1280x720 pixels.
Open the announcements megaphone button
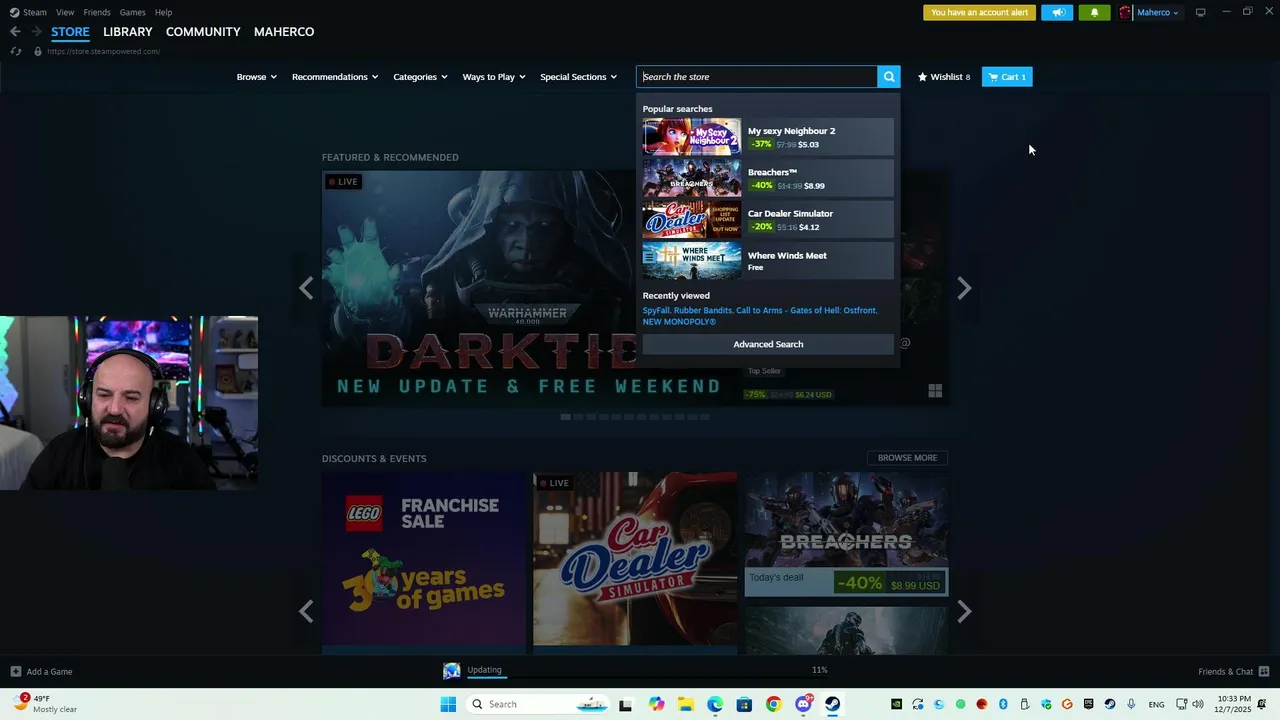tap(1057, 13)
